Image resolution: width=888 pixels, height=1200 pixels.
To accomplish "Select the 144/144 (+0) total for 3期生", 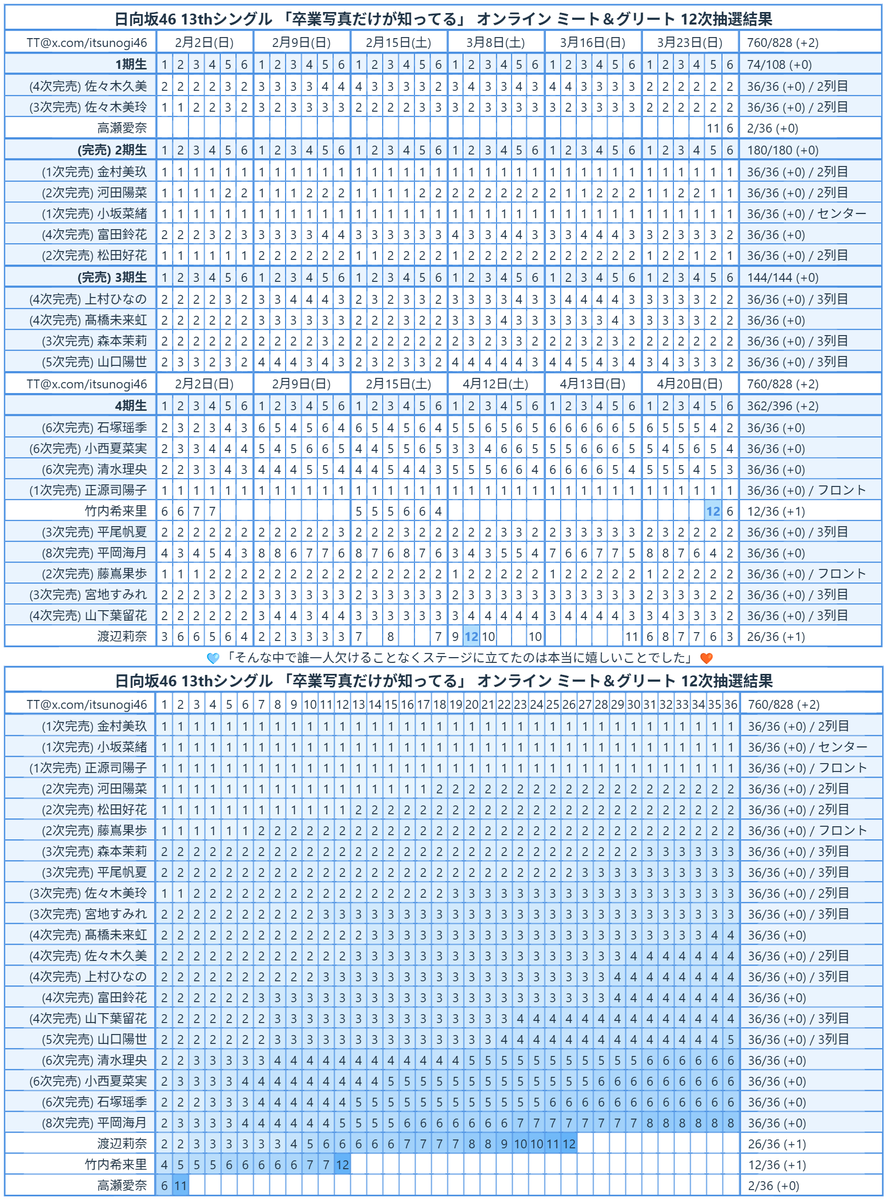I will tap(786, 277).
